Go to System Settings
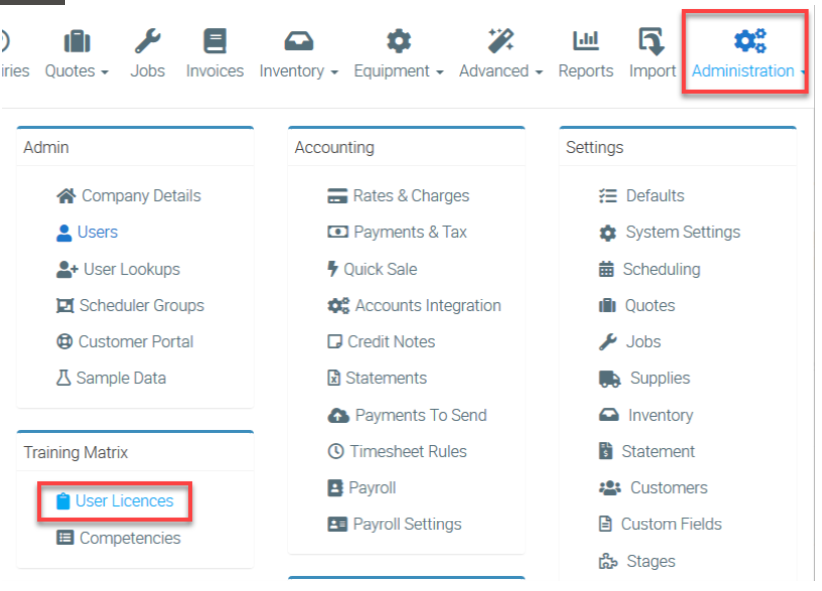Viewport: 822px width, 591px height. click(x=682, y=232)
